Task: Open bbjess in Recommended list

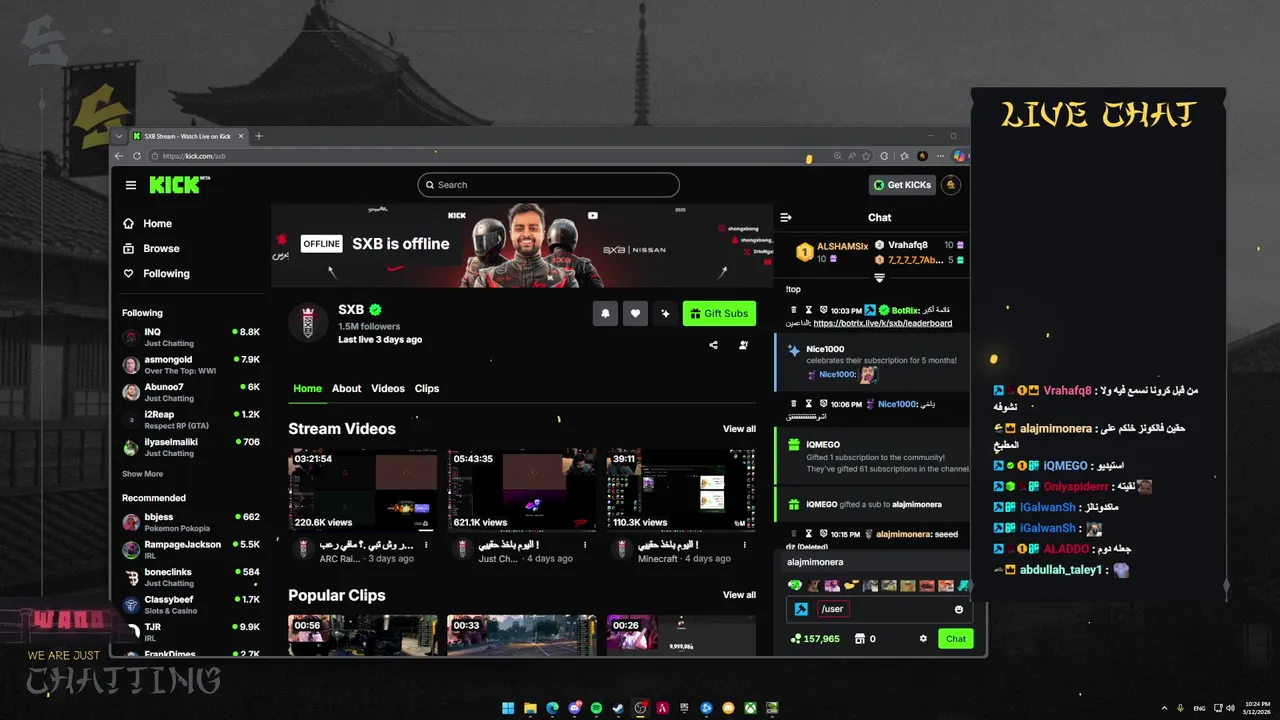Action: (x=190, y=522)
